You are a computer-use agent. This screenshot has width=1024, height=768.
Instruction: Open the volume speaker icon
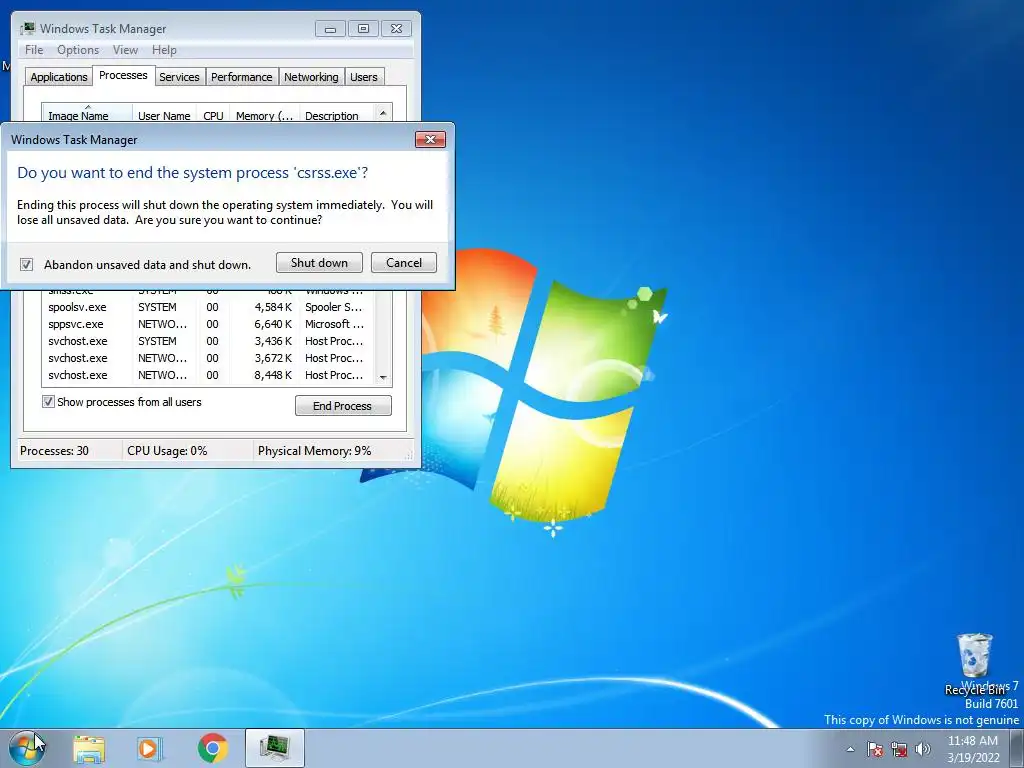click(923, 749)
